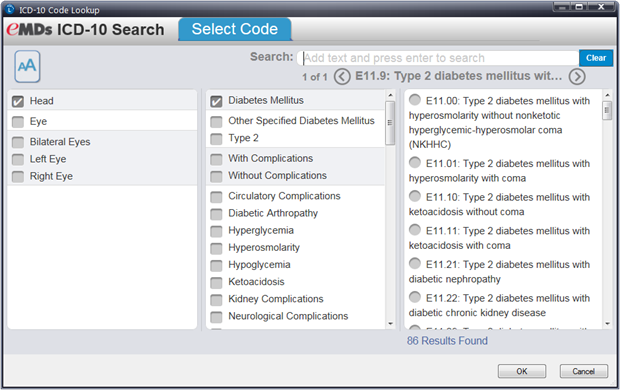The height and width of the screenshot is (390, 620).
Task: Click the Clear search button
Action: [596, 58]
